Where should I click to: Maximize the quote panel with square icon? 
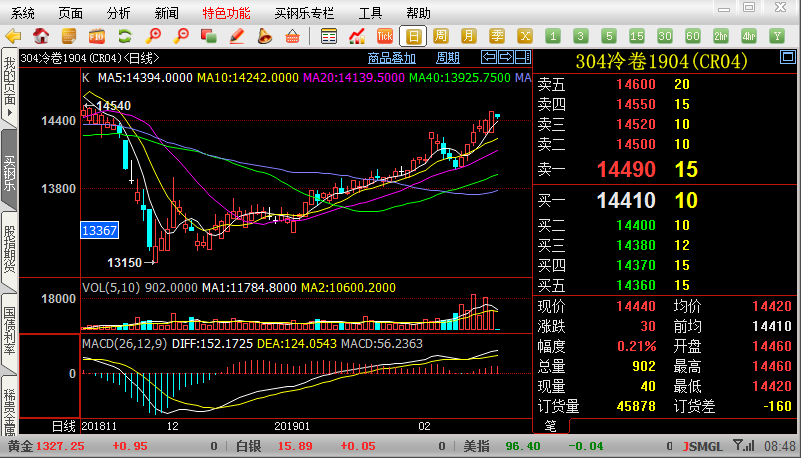coord(521,57)
